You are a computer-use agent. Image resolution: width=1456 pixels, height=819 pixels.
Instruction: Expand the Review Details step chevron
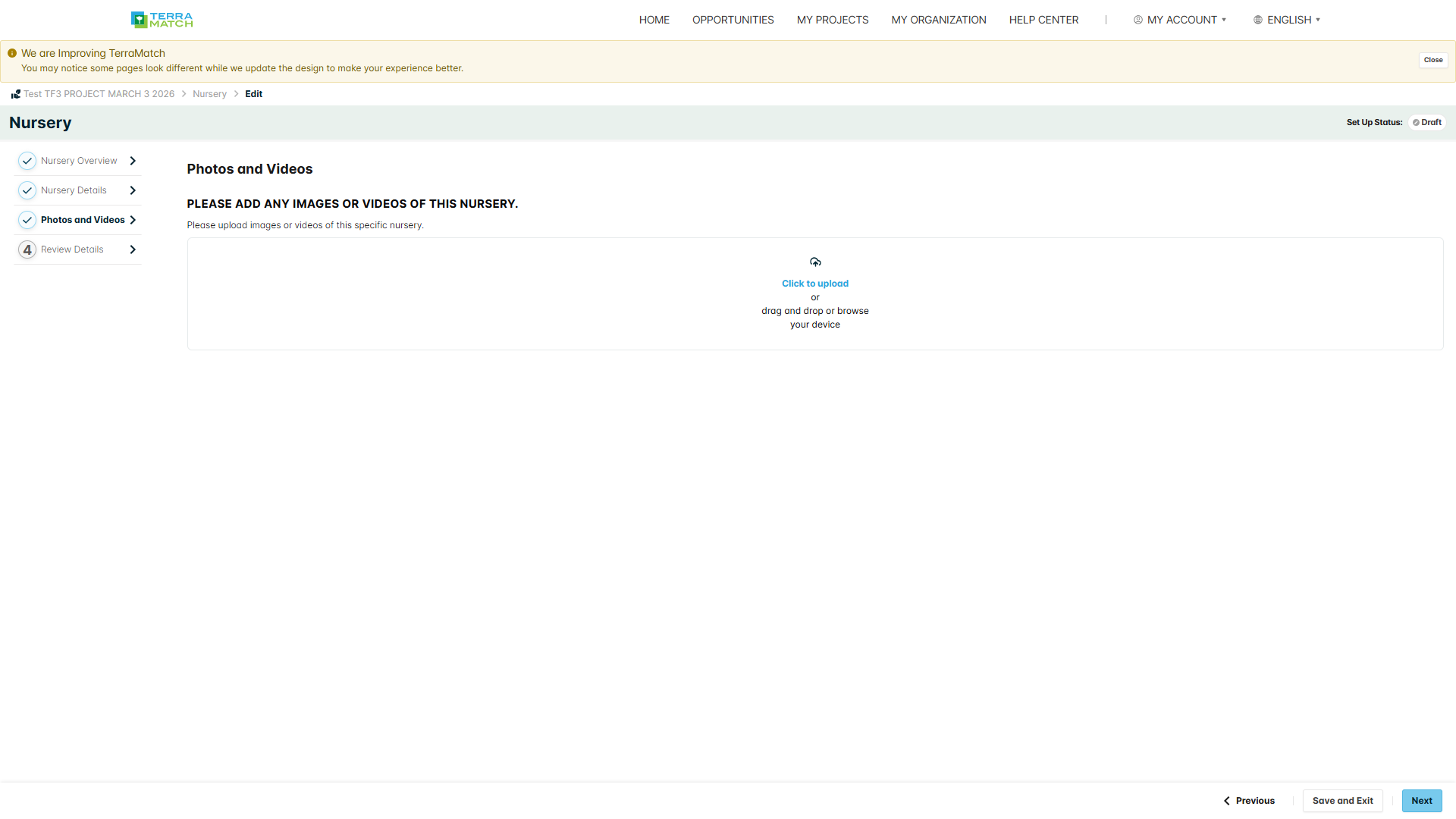coord(133,249)
